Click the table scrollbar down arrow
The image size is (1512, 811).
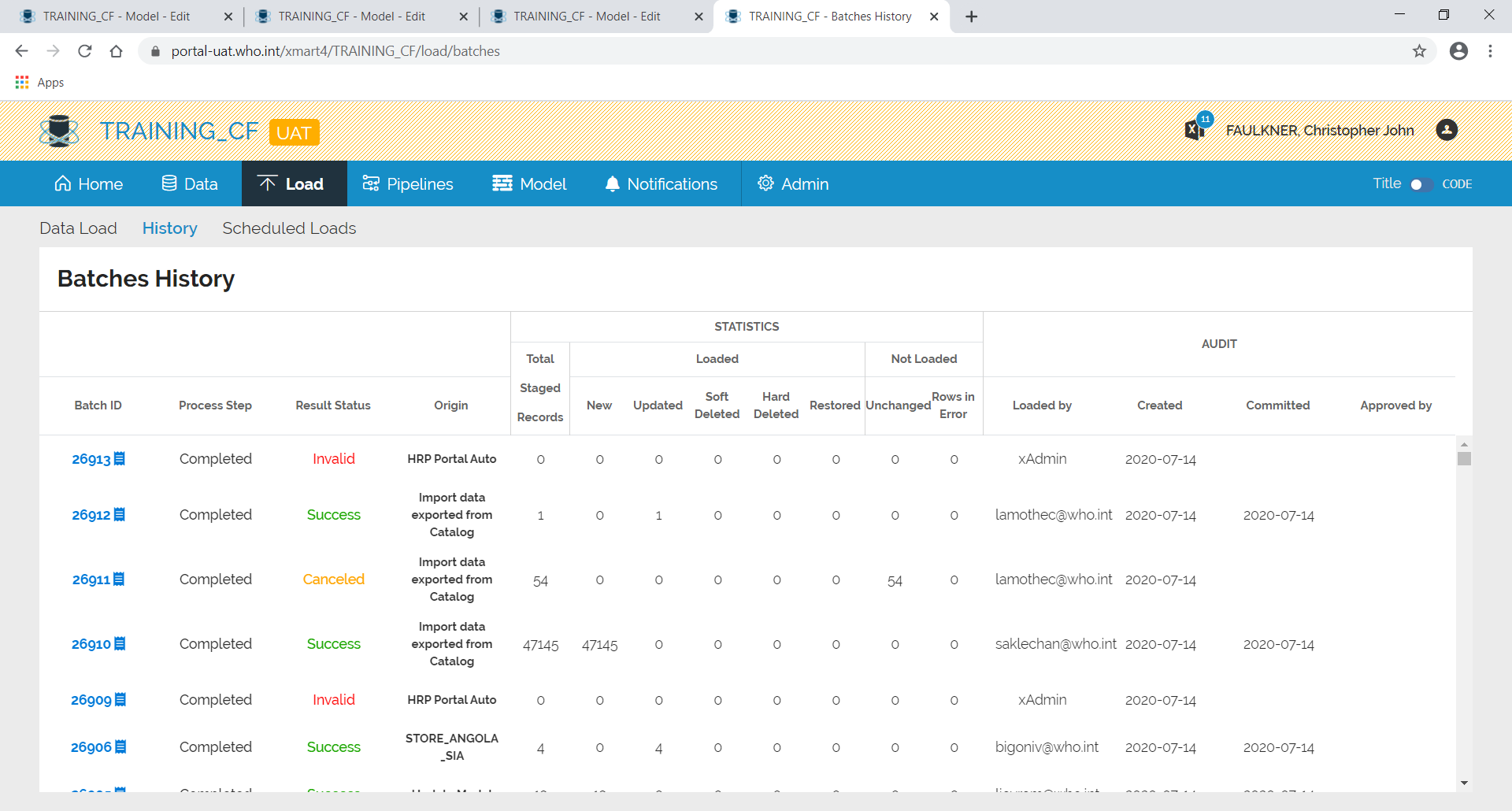[1464, 783]
